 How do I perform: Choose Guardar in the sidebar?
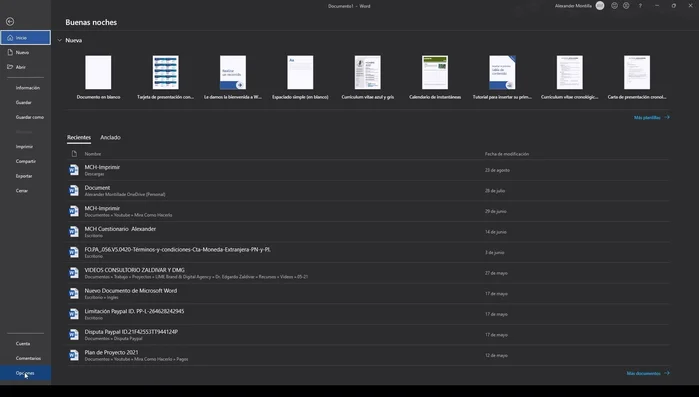point(24,102)
